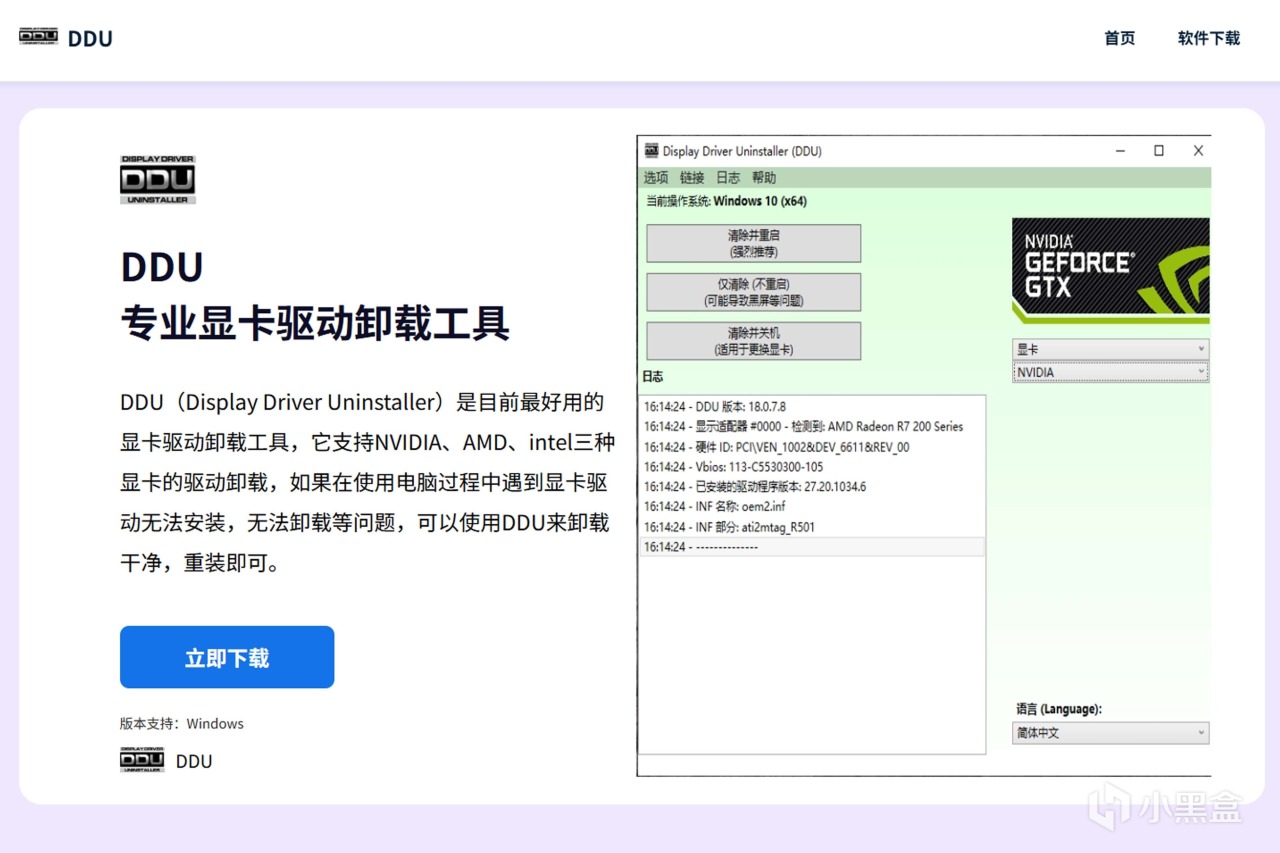Click the 版本支持：Windows text
Viewport: 1280px width, 853px height.
(182, 724)
